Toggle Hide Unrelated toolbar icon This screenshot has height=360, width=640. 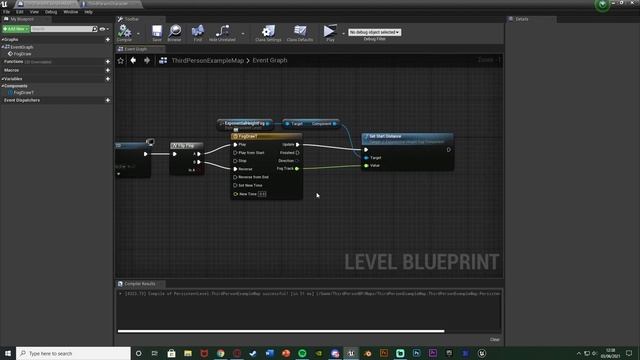click(x=222, y=31)
